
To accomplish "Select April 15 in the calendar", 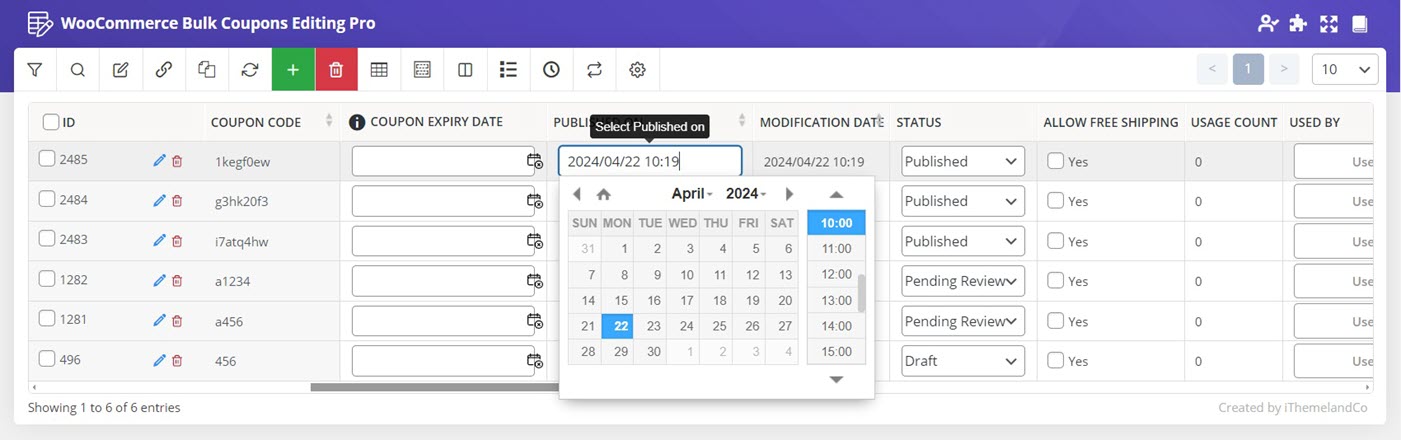I will coord(618,300).
